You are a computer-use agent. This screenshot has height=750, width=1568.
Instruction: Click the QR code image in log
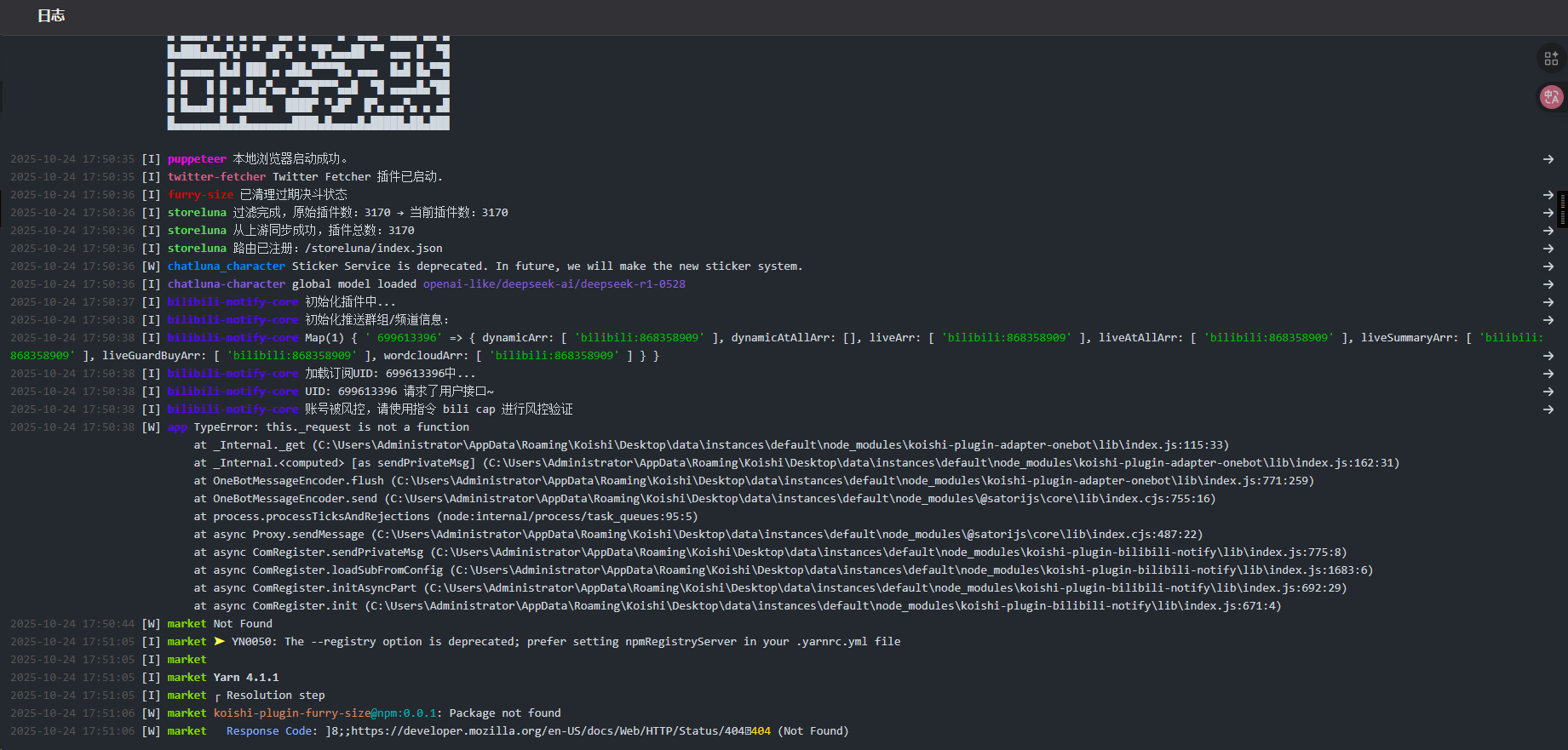click(x=308, y=83)
